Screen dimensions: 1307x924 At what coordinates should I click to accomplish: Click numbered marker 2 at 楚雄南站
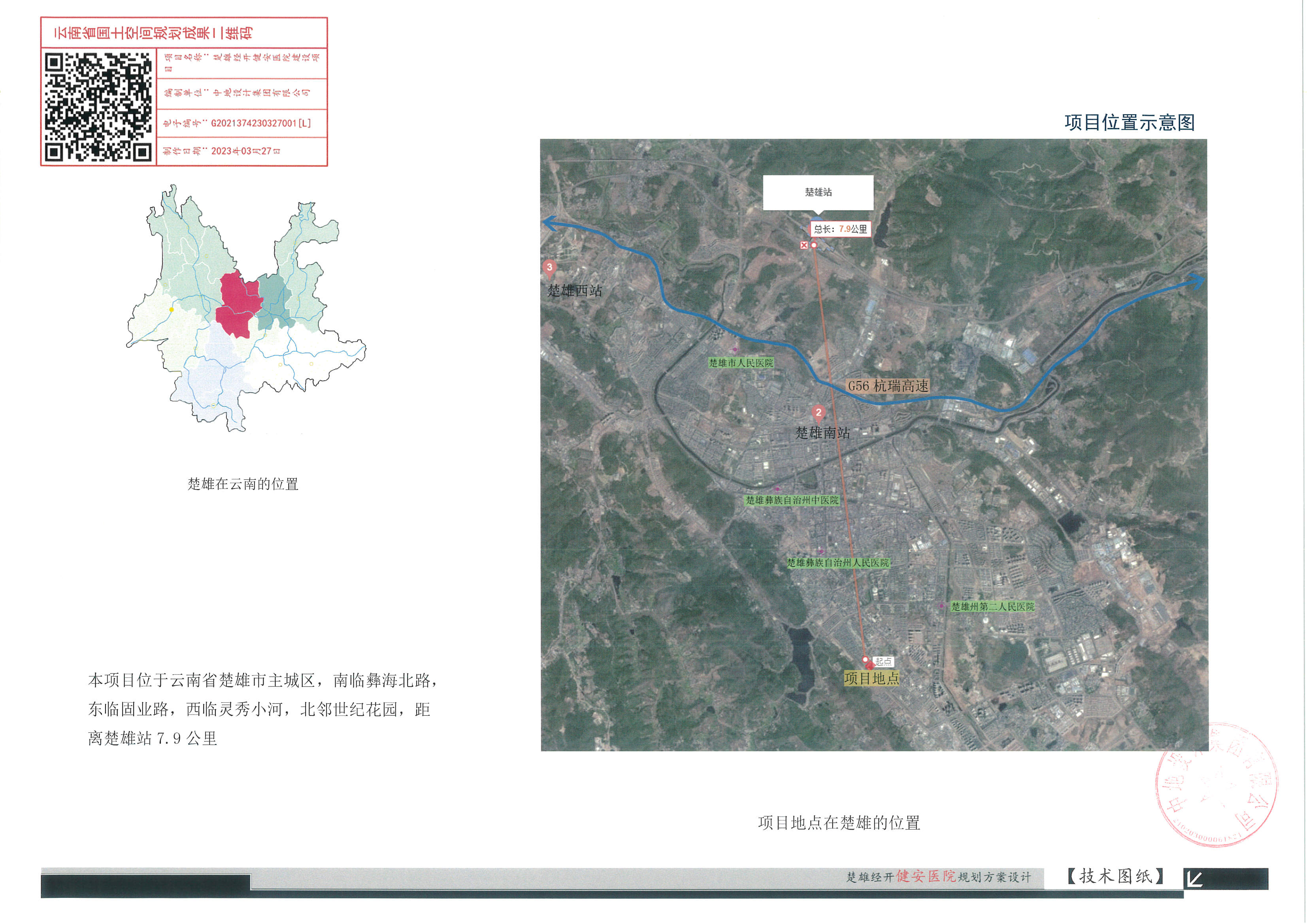(x=818, y=413)
